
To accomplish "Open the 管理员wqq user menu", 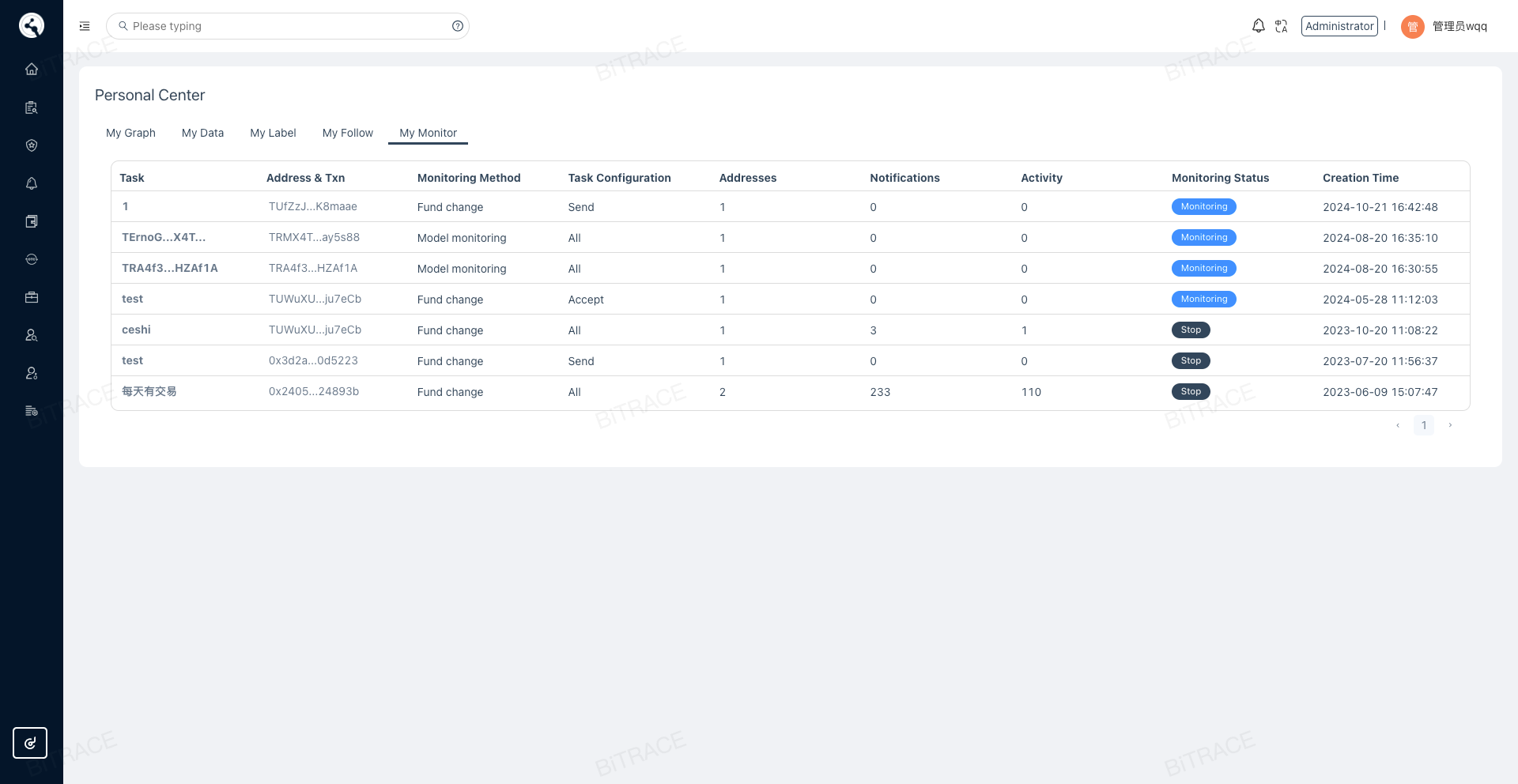I will coord(1459,26).
